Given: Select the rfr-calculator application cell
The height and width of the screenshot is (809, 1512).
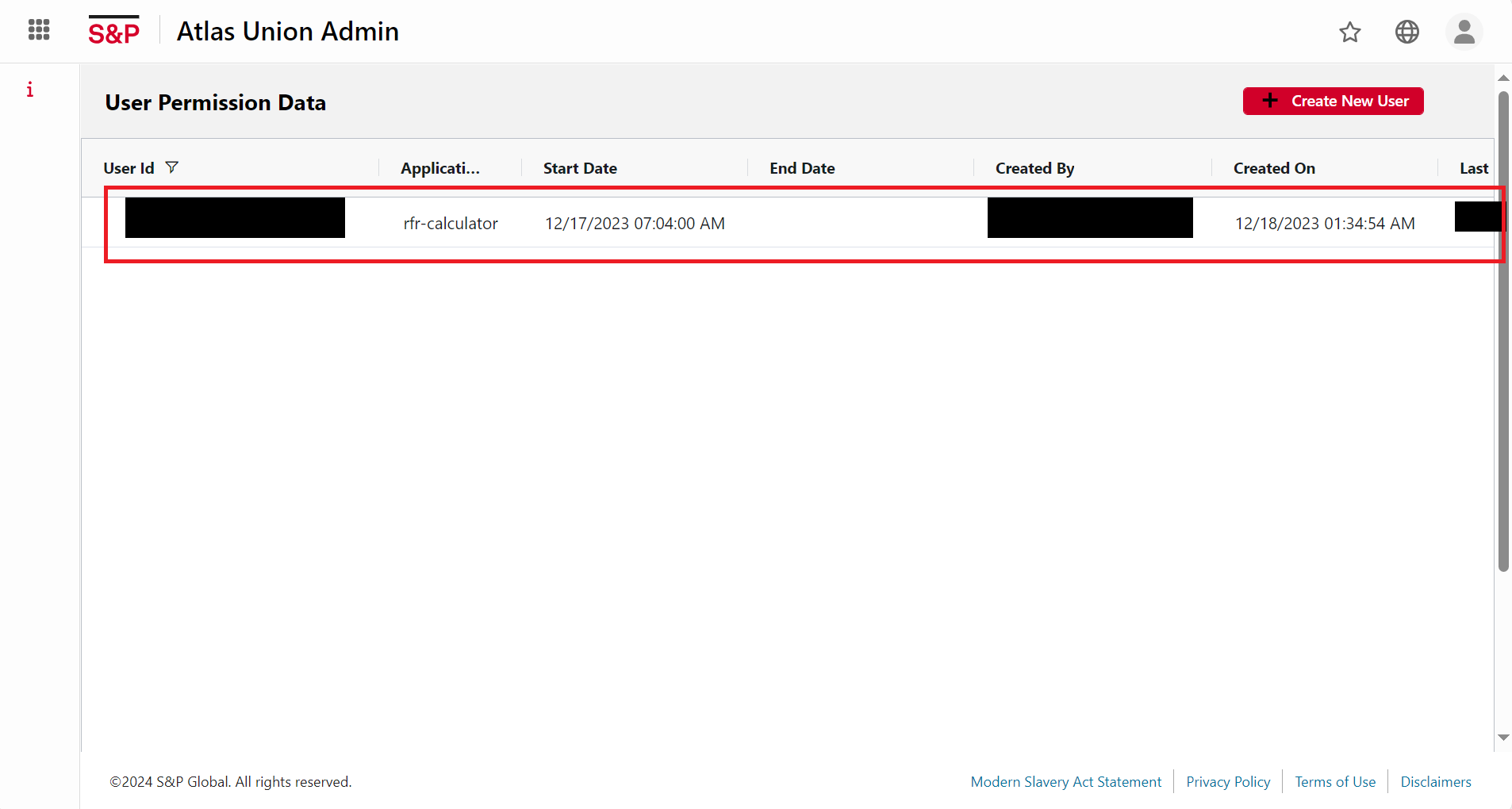Looking at the screenshot, I should pos(451,224).
